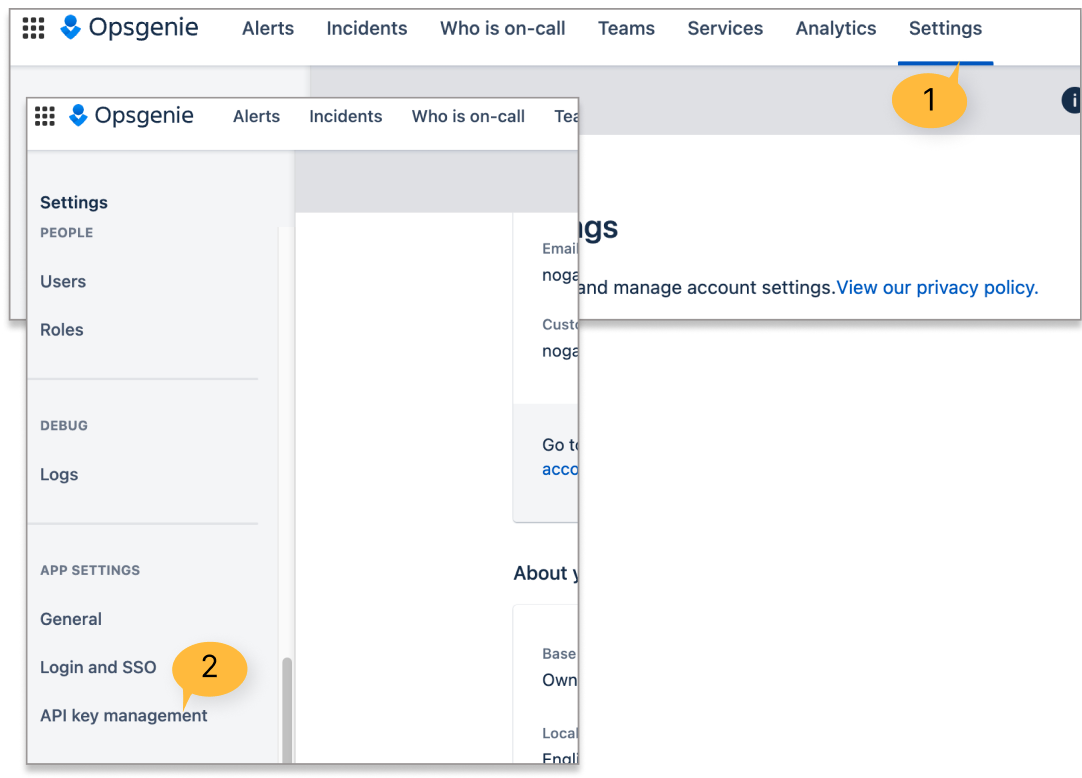The height and width of the screenshot is (778, 1082).
Task: Click the Opsgenie logo in the front window
Action: tap(131, 115)
